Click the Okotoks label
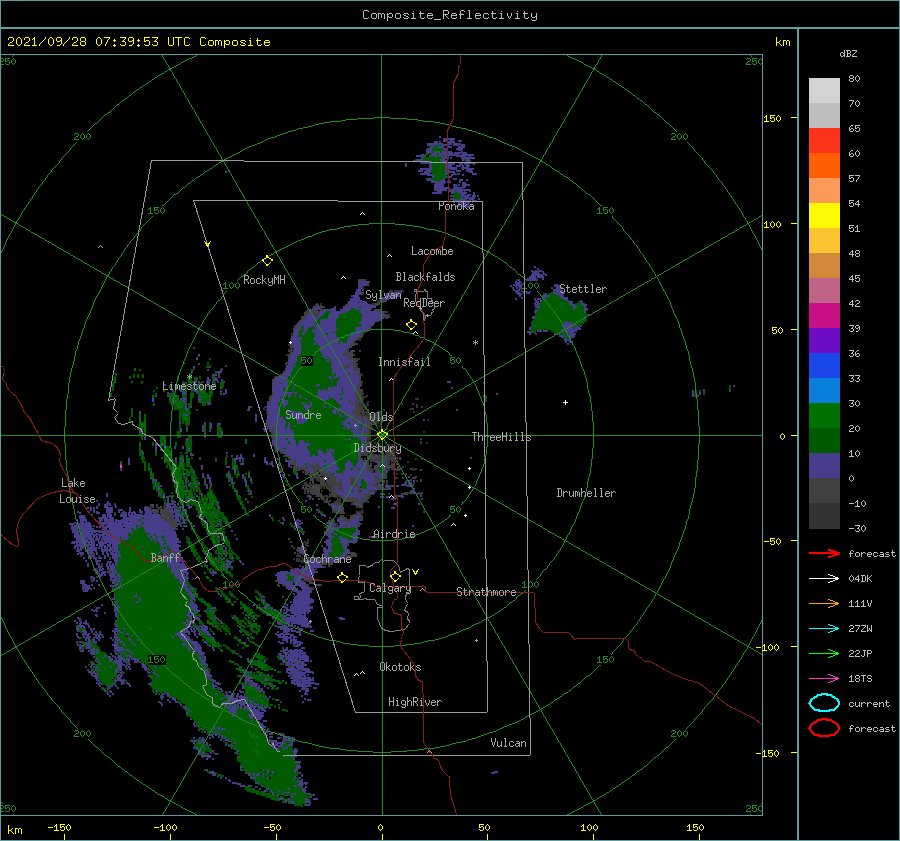 tap(400, 666)
